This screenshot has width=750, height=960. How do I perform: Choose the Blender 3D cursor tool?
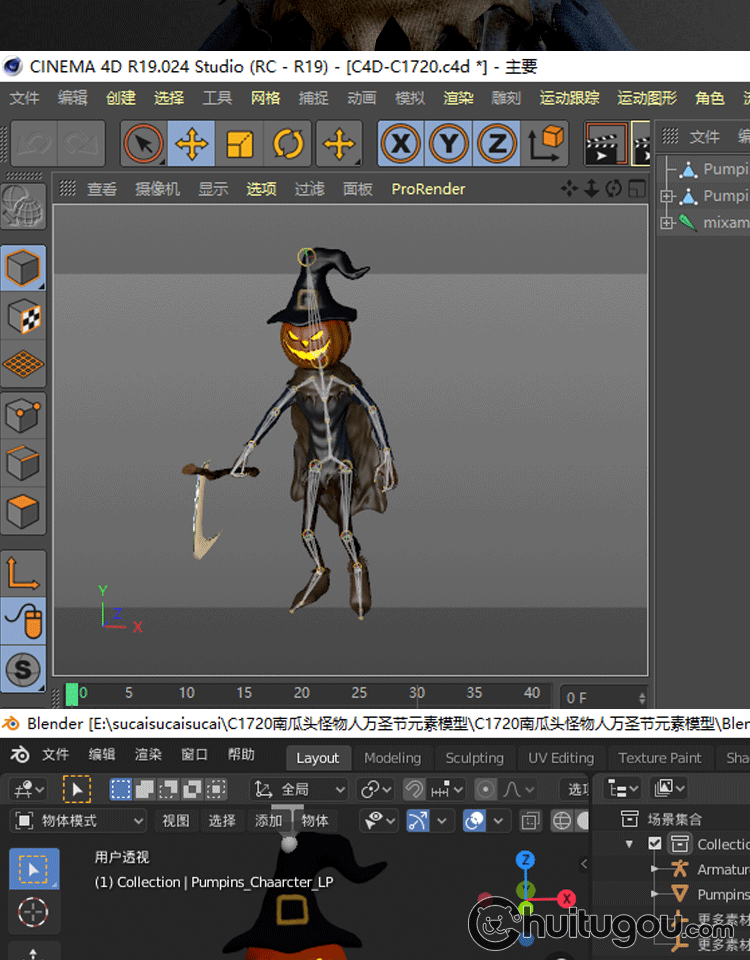pos(33,912)
